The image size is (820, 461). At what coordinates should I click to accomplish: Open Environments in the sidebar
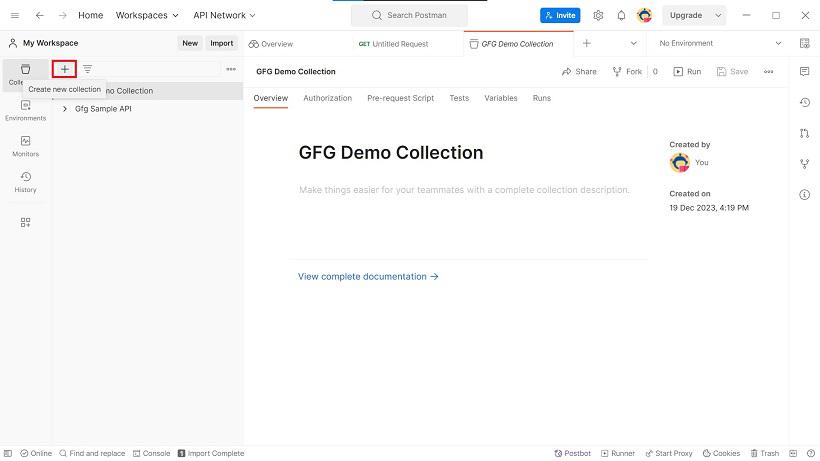pyautogui.click(x=25, y=110)
